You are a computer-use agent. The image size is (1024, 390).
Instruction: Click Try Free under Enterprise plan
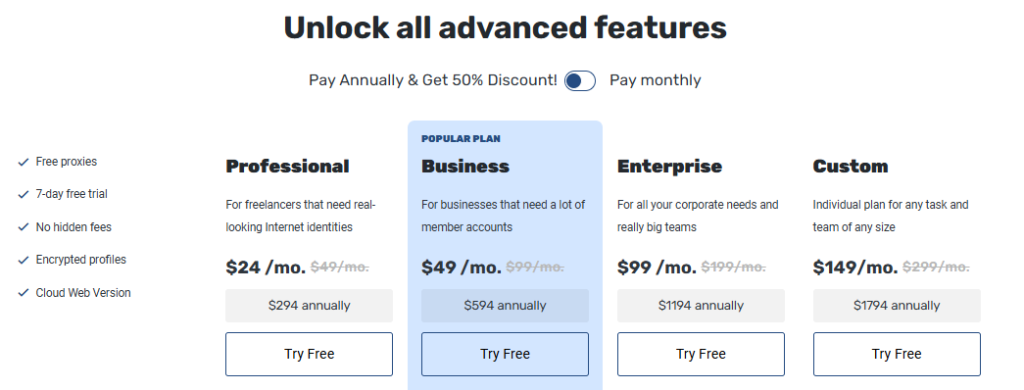pyautogui.click(x=701, y=354)
